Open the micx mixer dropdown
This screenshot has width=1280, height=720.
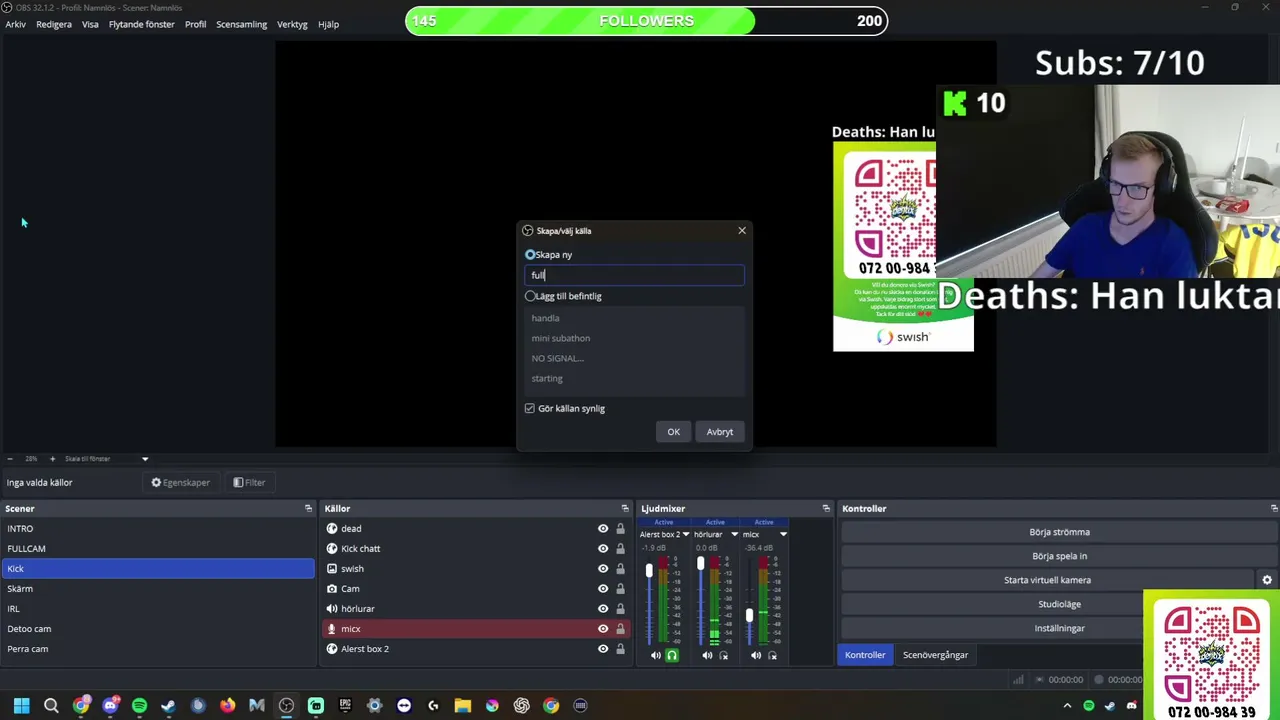[783, 535]
